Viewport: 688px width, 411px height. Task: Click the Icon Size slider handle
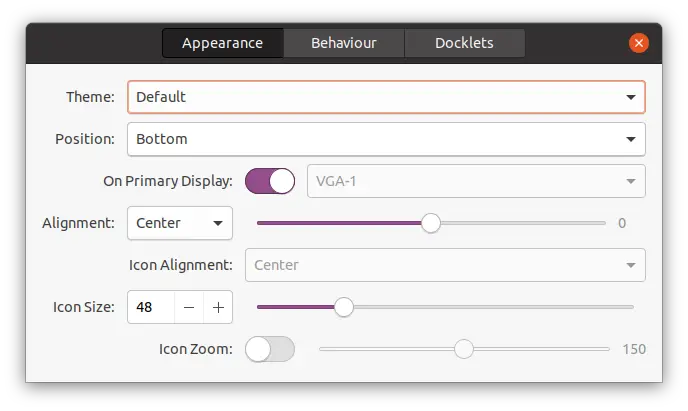(344, 307)
